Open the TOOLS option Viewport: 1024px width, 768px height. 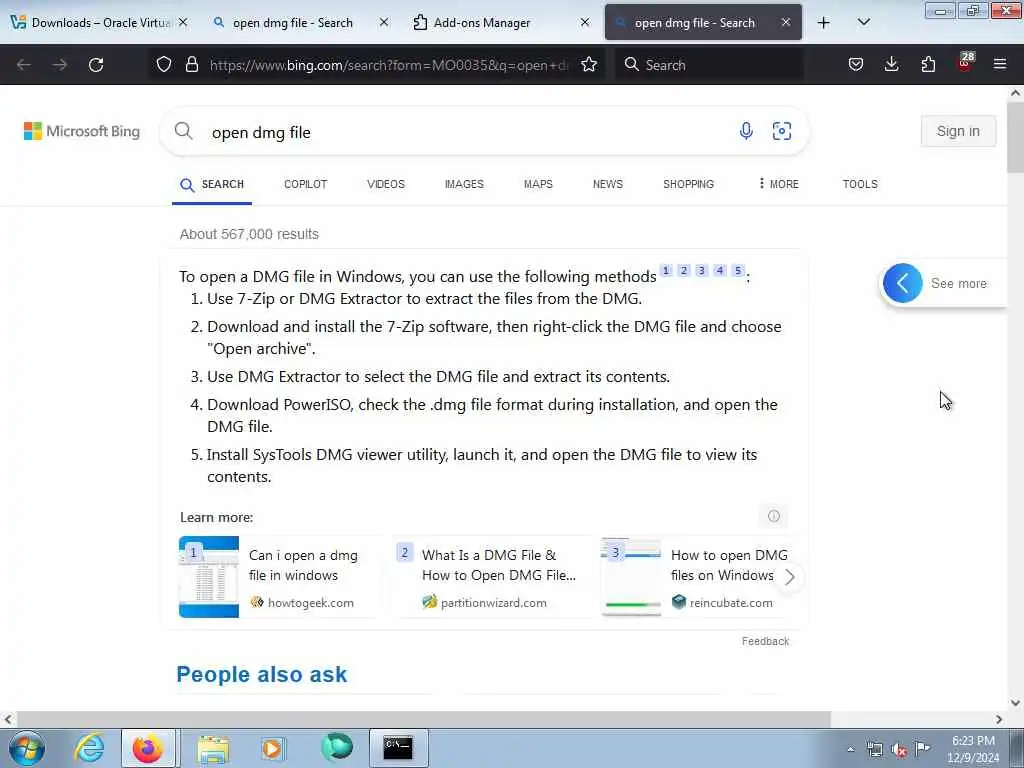[x=860, y=184]
